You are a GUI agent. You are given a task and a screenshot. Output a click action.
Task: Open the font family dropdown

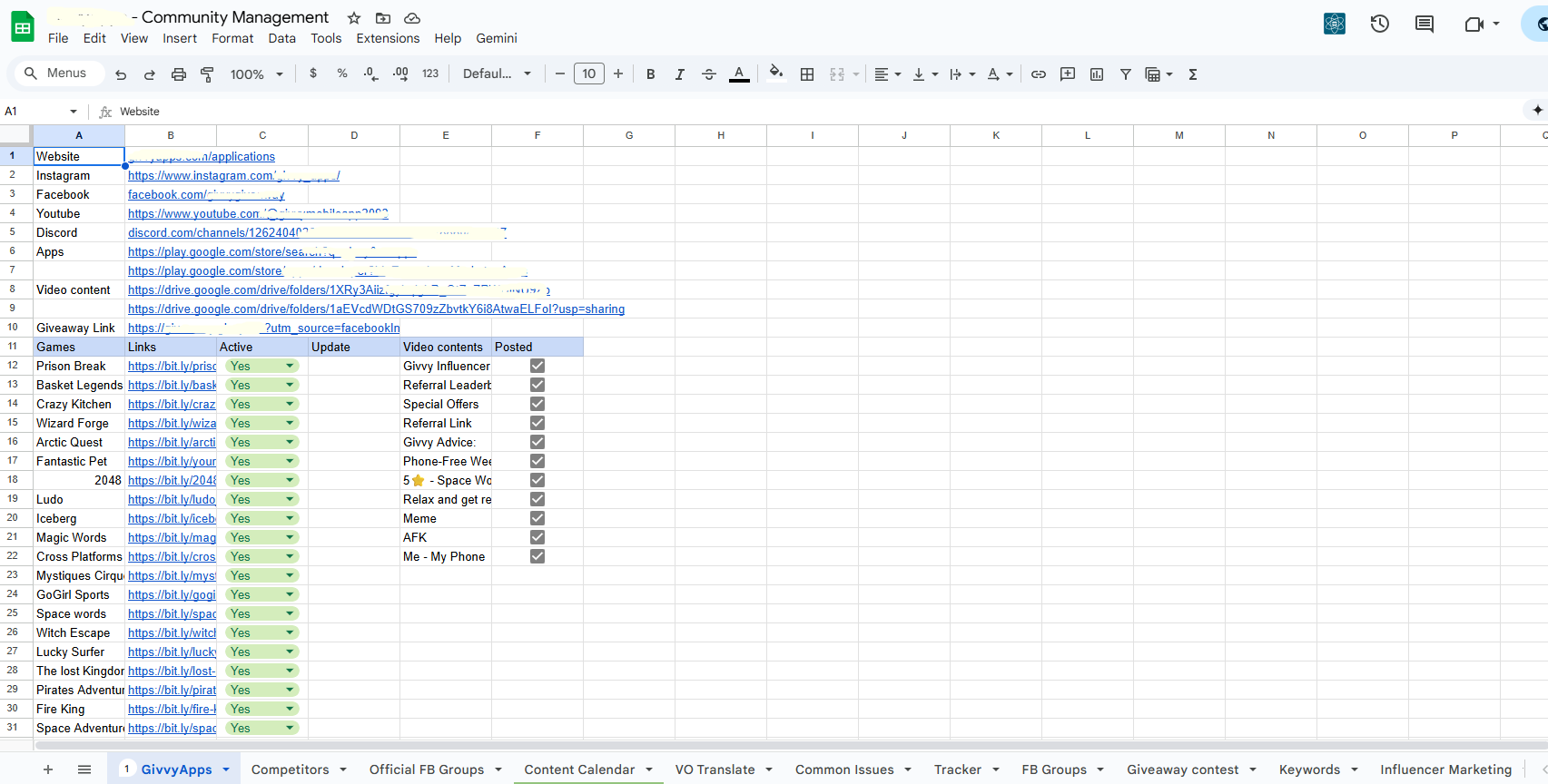click(497, 73)
